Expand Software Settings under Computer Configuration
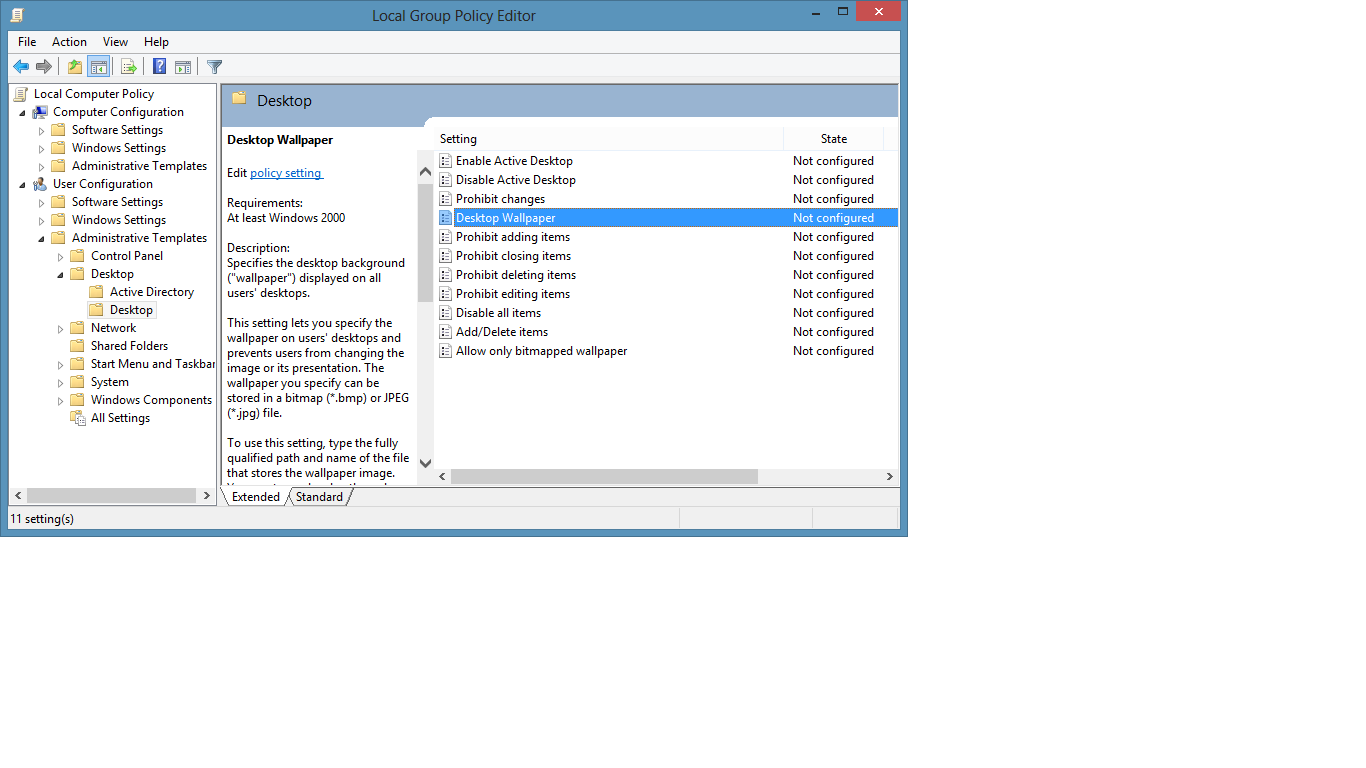Image resolution: width=1366 pixels, height=768 pixels. [x=42, y=130]
